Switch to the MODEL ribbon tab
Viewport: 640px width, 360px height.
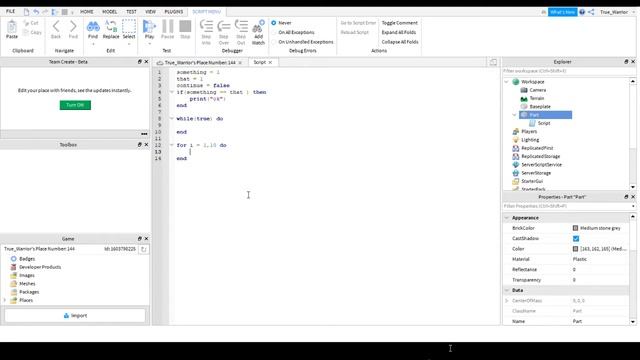pyautogui.click(x=109, y=12)
